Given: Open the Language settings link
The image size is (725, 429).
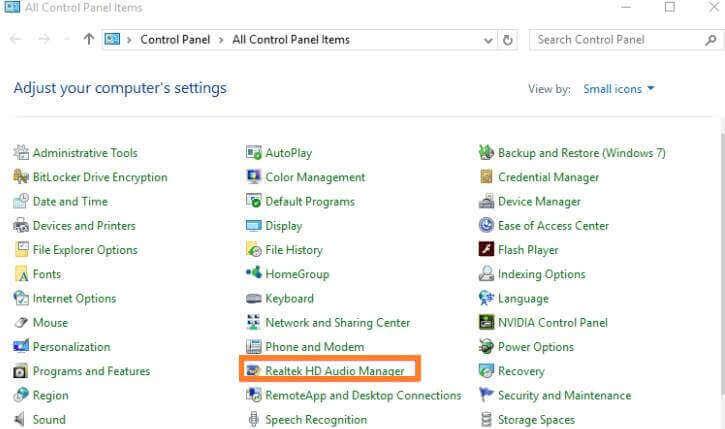Looking at the screenshot, I should point(523,299).
